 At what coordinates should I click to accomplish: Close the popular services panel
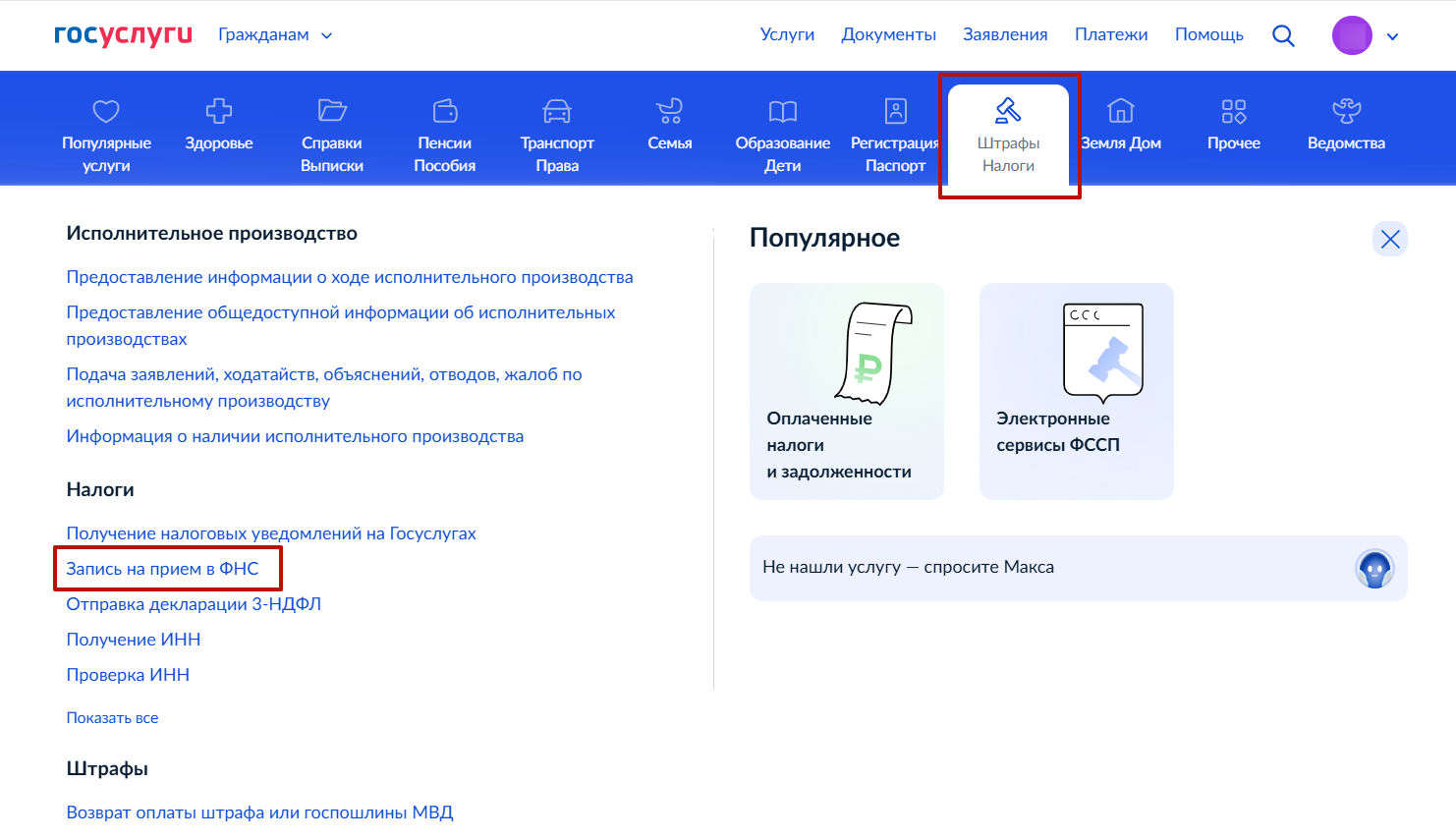coord(1390,239)
